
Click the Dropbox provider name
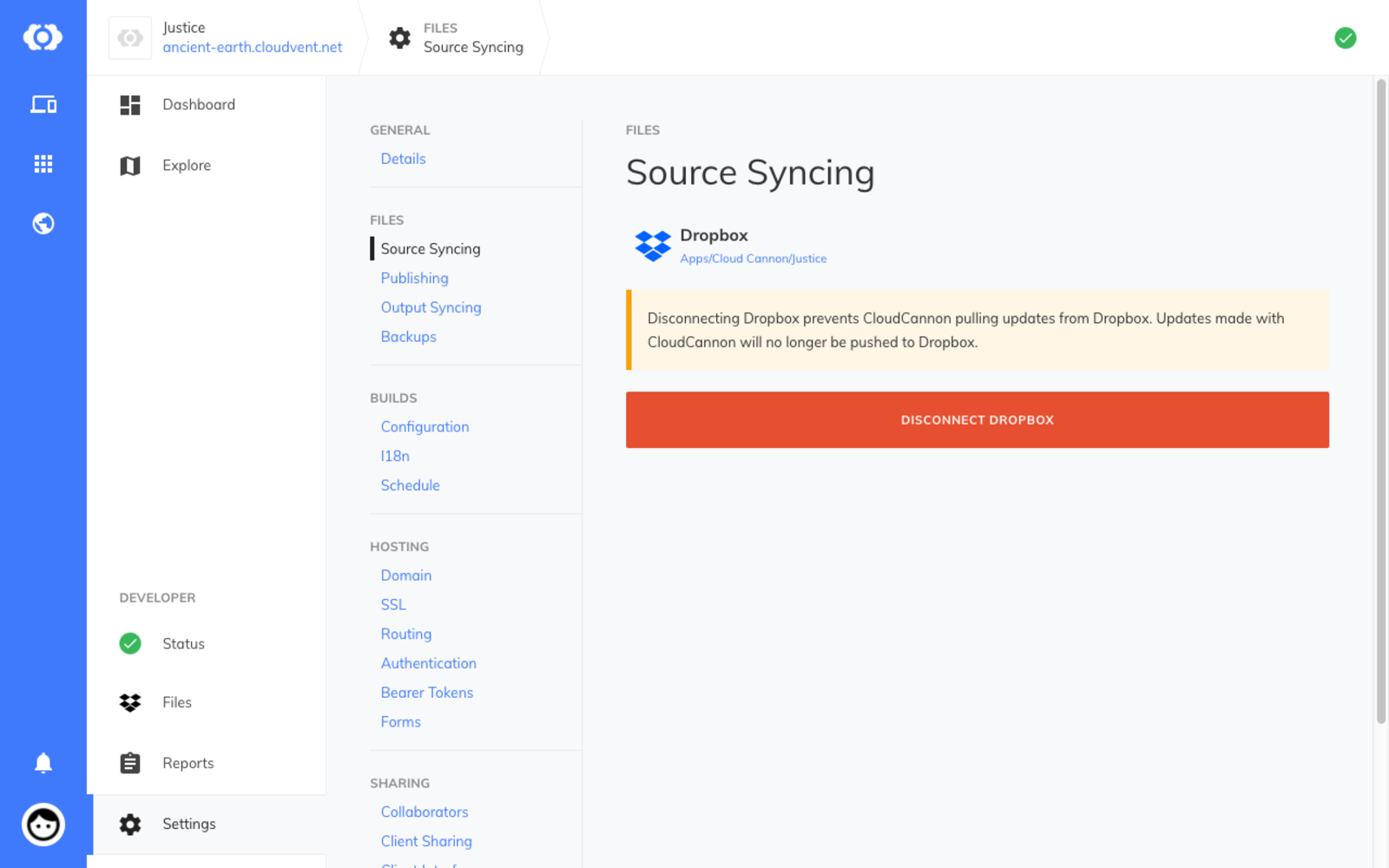click(714, 236)
